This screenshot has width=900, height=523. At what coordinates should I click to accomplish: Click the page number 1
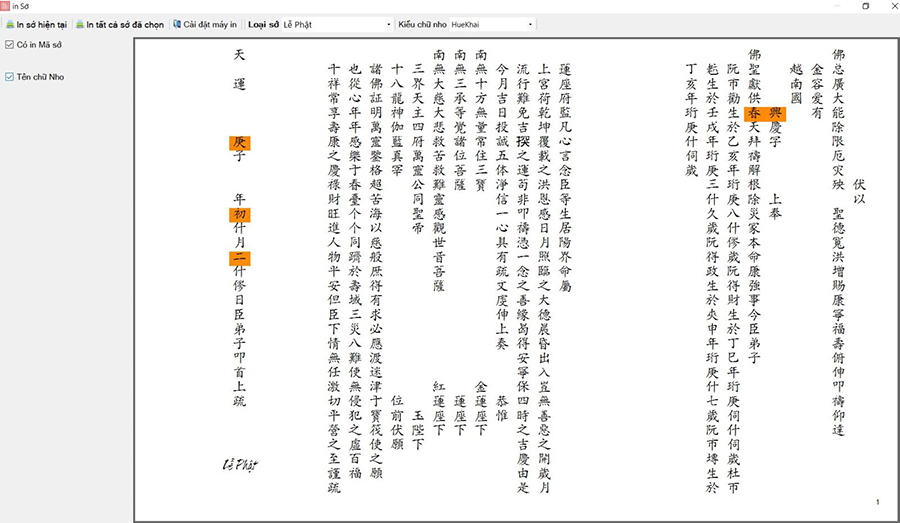click(x=878, y=502)
